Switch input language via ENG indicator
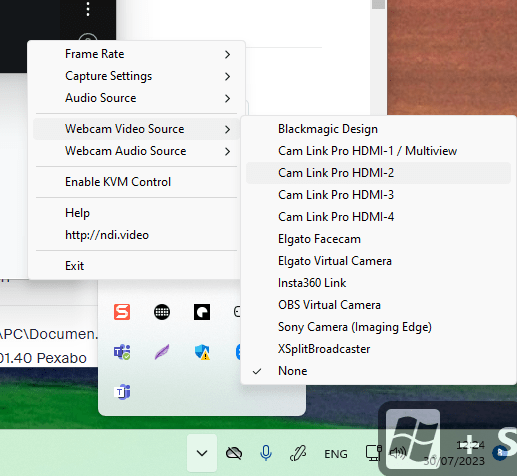 click(x=336, y=454)
